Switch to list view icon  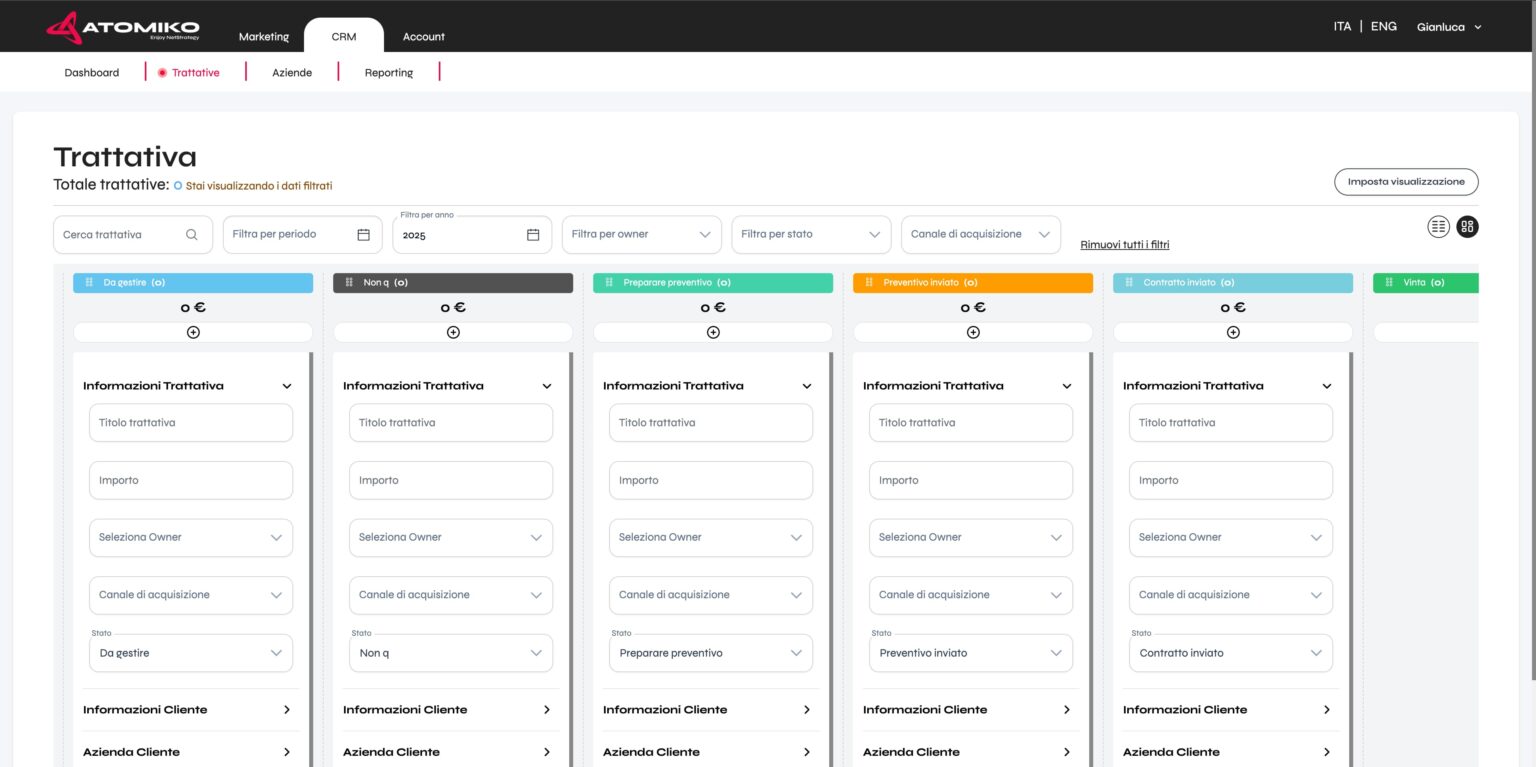(x=1438, y=227)
